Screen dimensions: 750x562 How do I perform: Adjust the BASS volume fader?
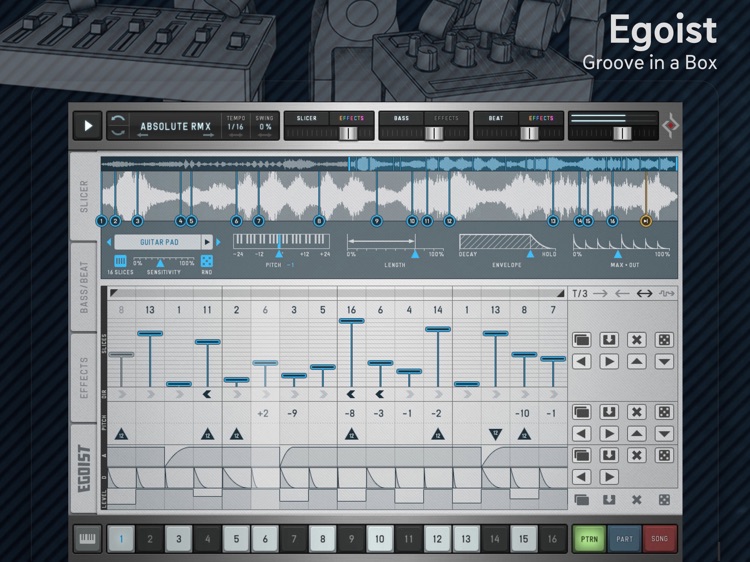433,133
